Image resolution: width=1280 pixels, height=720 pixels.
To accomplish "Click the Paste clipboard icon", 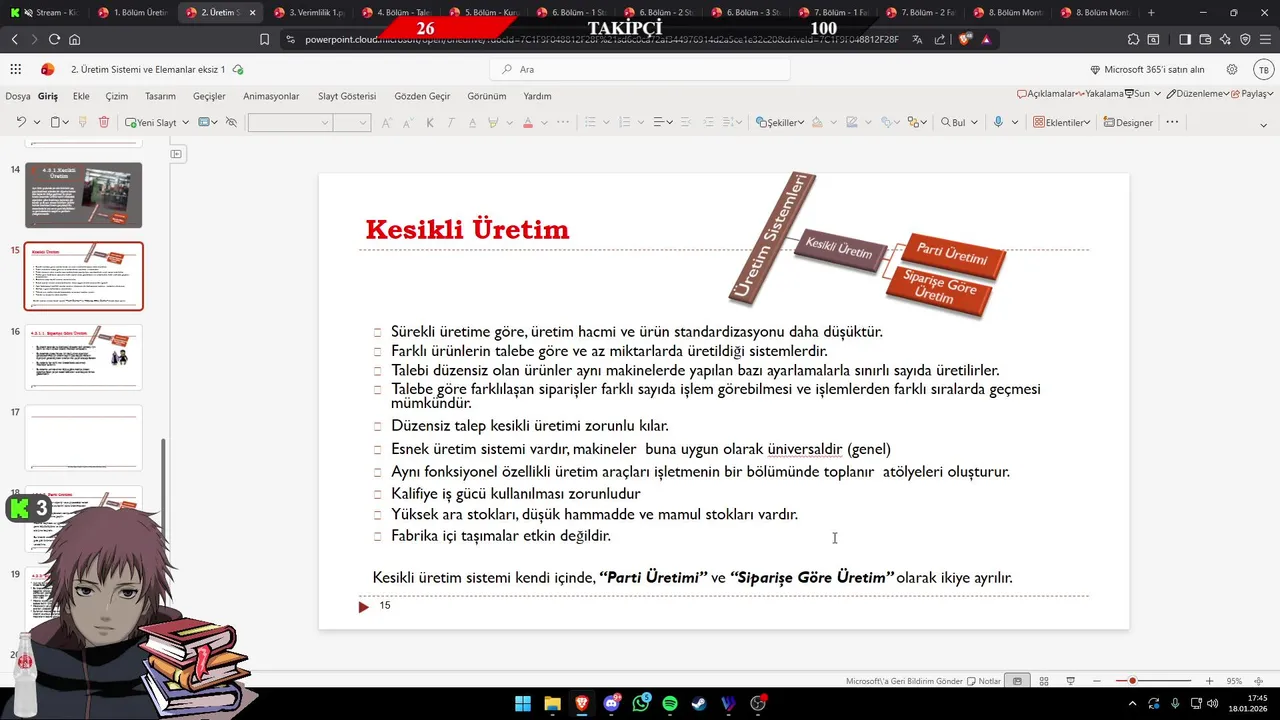I will (56, 122).
